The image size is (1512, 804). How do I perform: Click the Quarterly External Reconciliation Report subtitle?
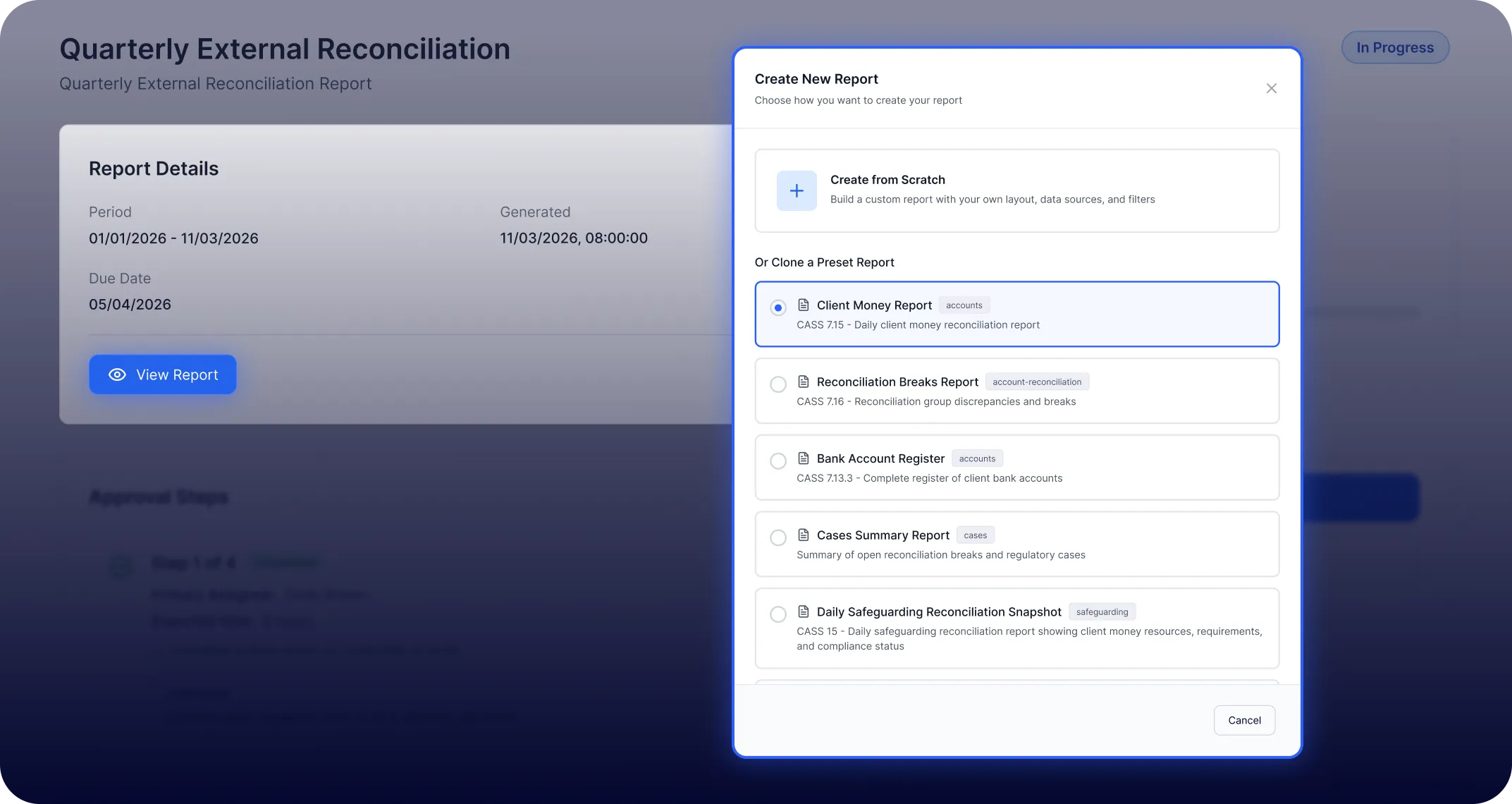coord(215,84)
